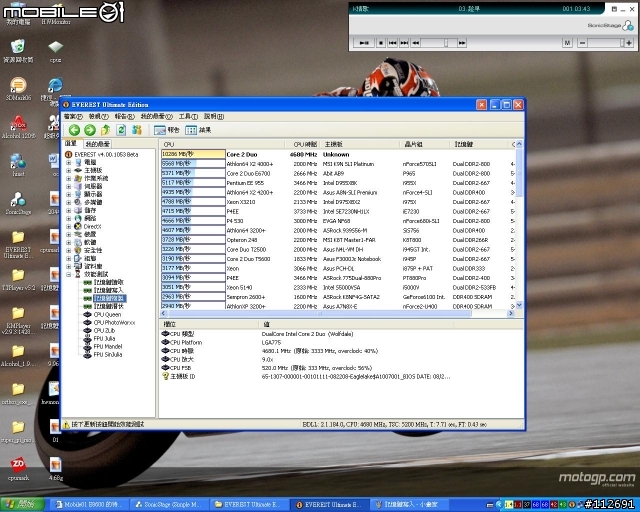Open the 報告(R) menu

[124, 116]
